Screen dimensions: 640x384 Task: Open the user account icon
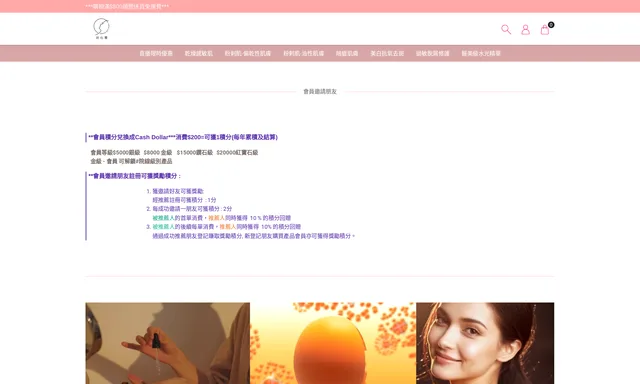(525, 29)
